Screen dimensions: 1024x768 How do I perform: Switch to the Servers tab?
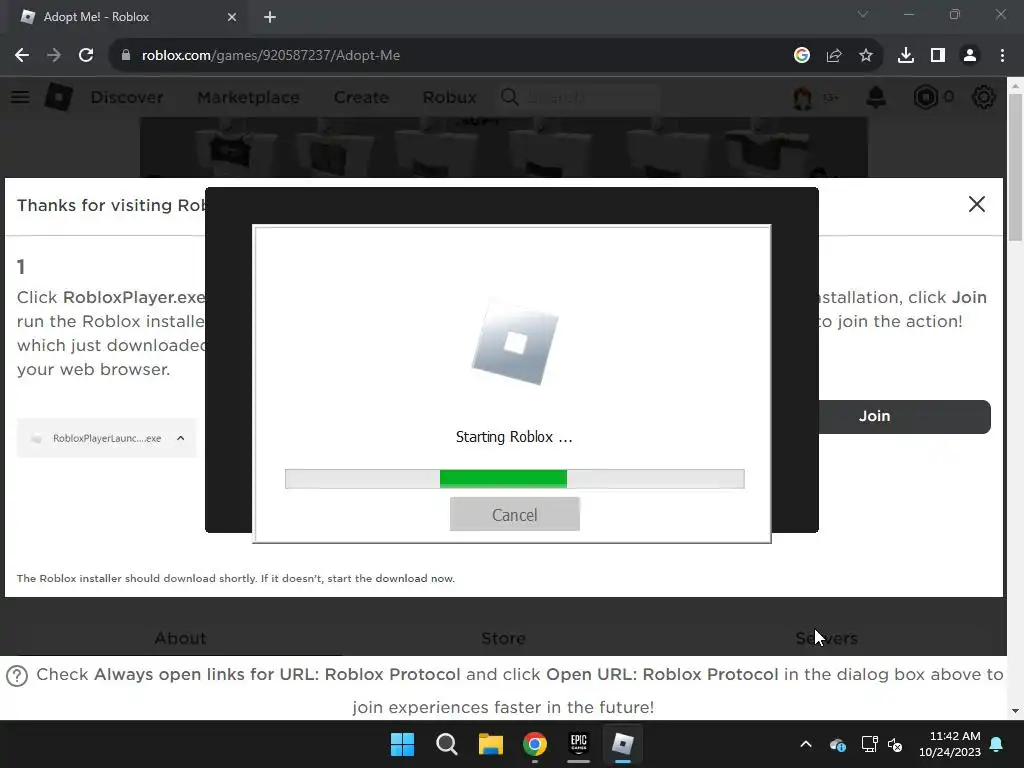click(x=827, y=638)
